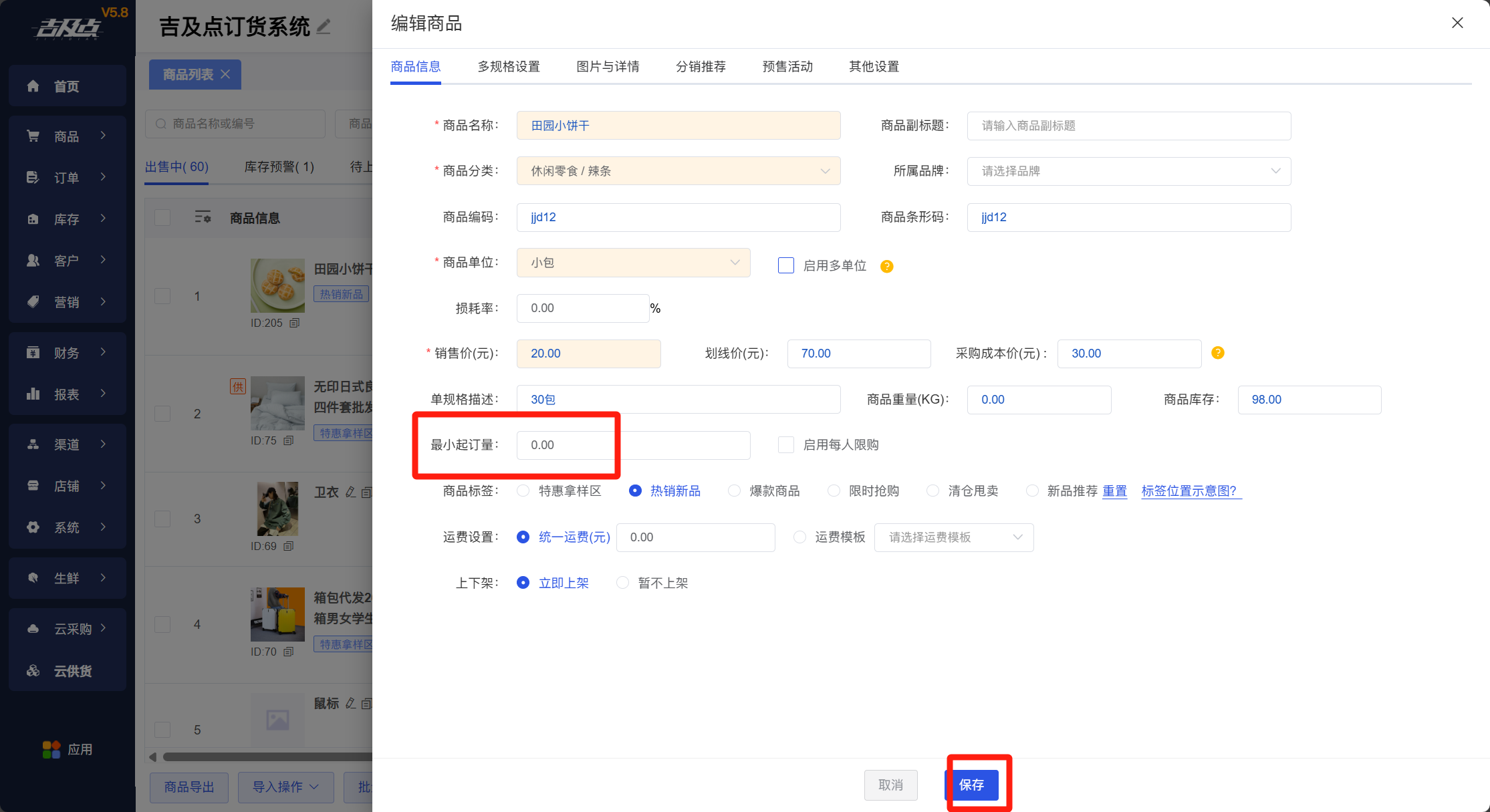Click the pencil edit icon beside system title
This screenshot has width=1490, height=812.
pos(324,27)
